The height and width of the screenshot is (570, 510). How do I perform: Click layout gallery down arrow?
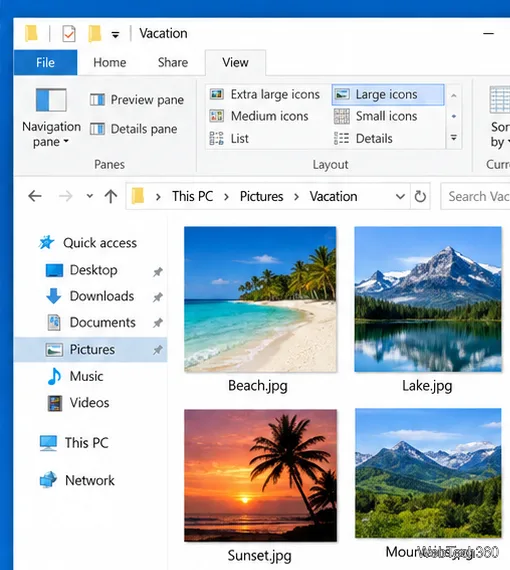click(x=454, y=116)
